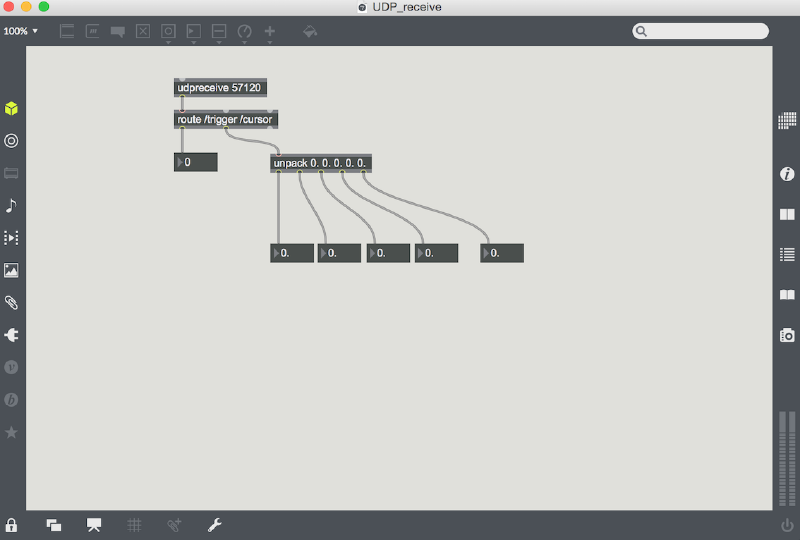
Task: Open the wrench Debugging tools icon
Action: [214, 524]
